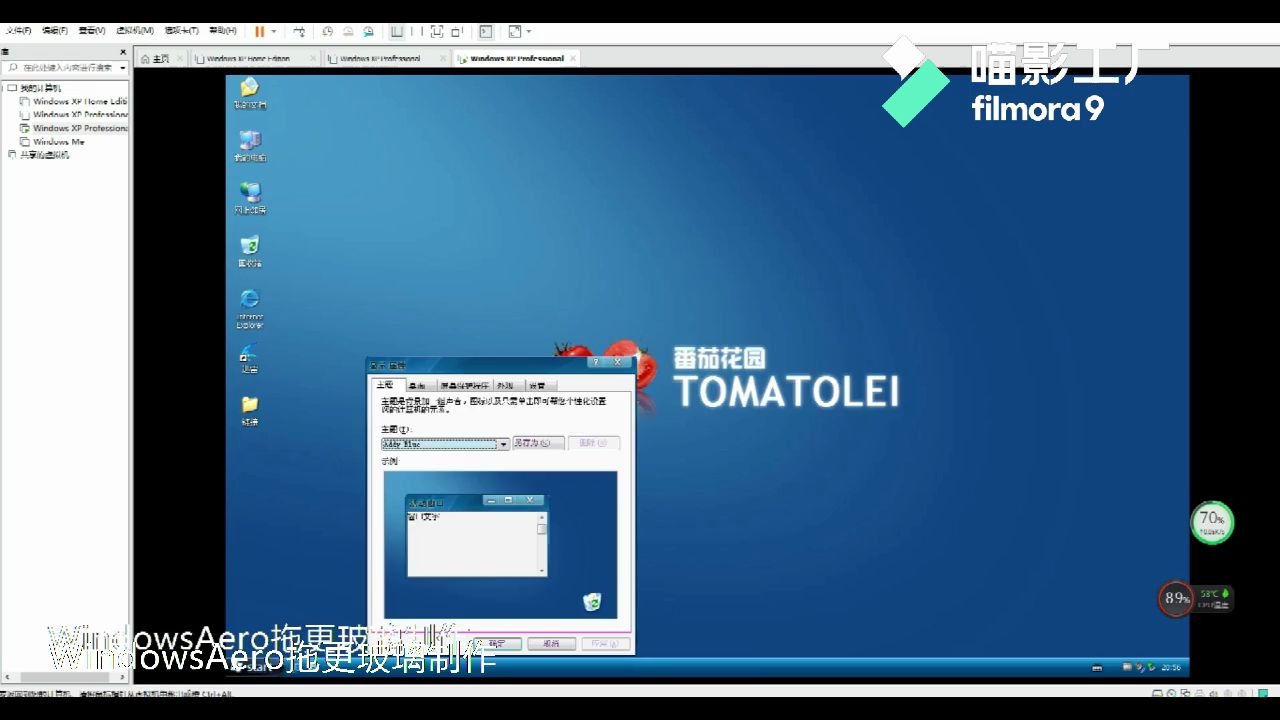Screen dimensions: 1280x720
Task: Click the unity mode toolbar icon
Action: pos(457,31)
